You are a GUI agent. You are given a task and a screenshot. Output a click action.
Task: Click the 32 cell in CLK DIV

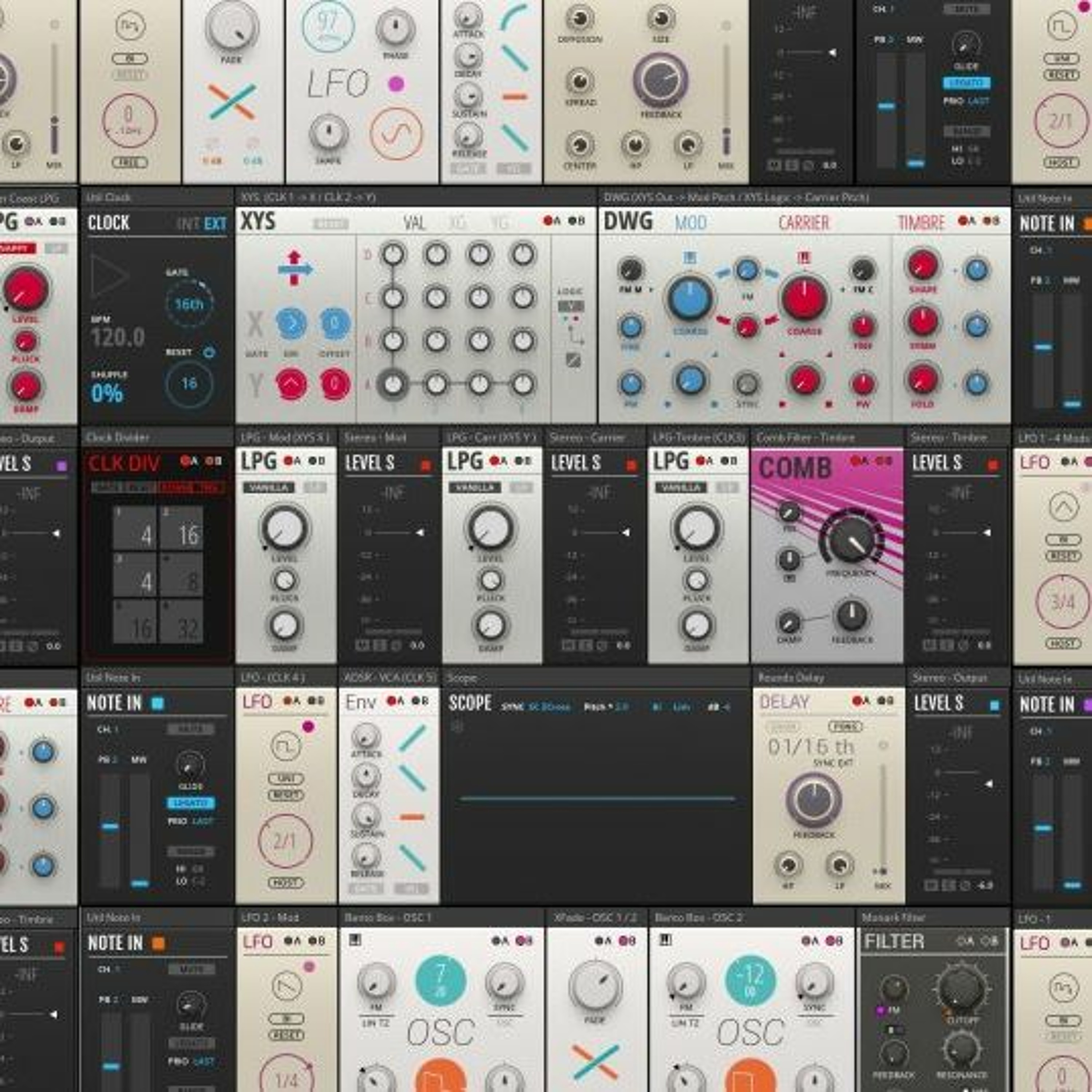click(181, 621)
